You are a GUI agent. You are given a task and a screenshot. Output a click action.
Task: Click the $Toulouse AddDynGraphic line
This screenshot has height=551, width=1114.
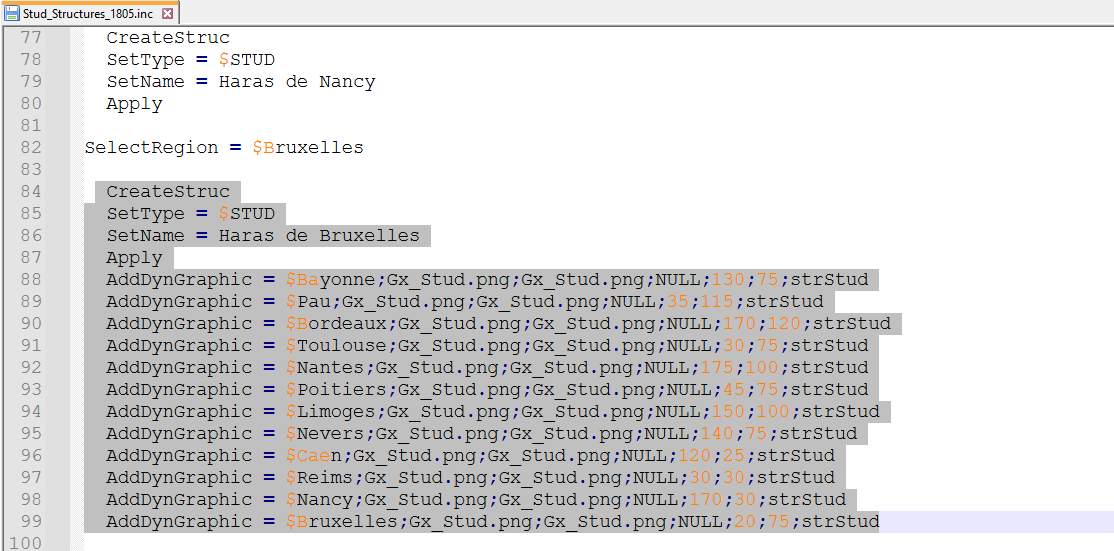(x=487, y=345)
